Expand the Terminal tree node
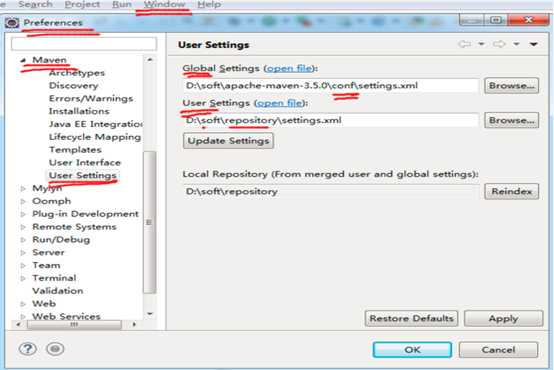Image resolution: width=554 pixels, height=370 pixels. 23,278
